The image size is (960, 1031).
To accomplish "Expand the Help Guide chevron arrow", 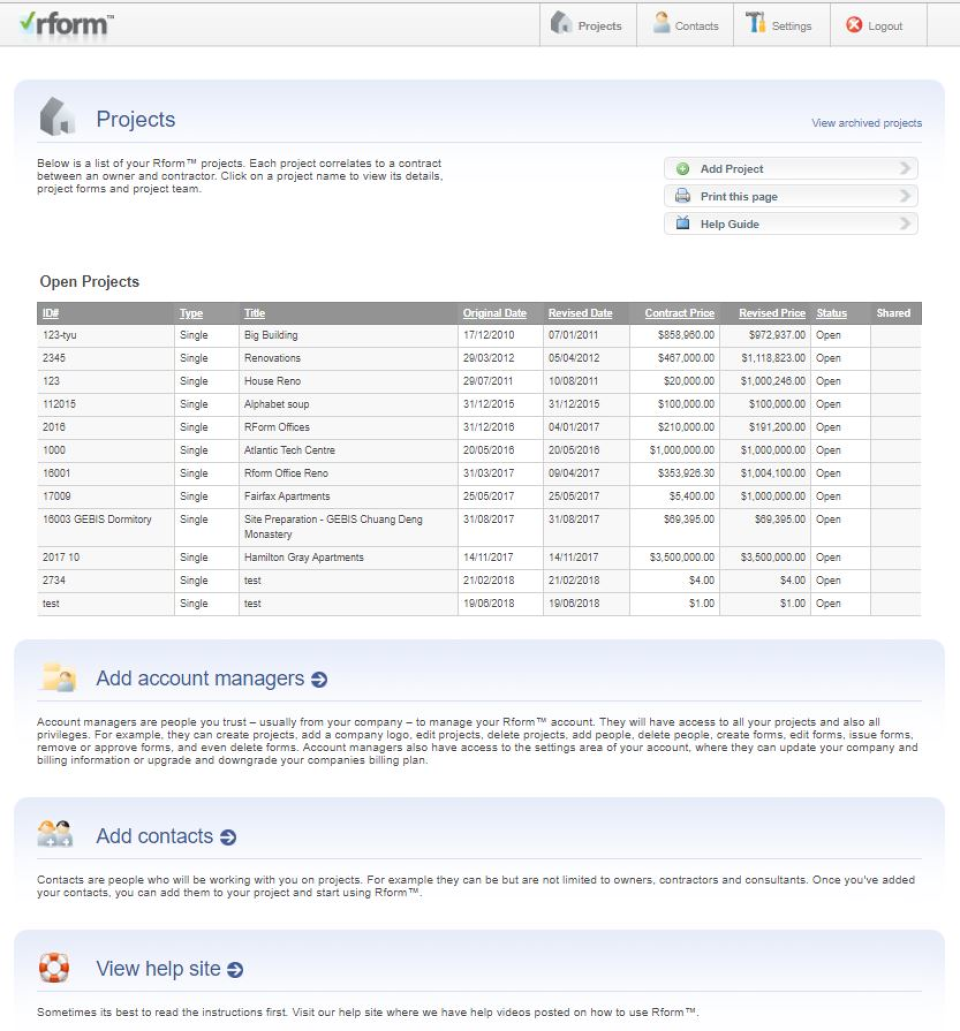I will [x=905, y=224].
